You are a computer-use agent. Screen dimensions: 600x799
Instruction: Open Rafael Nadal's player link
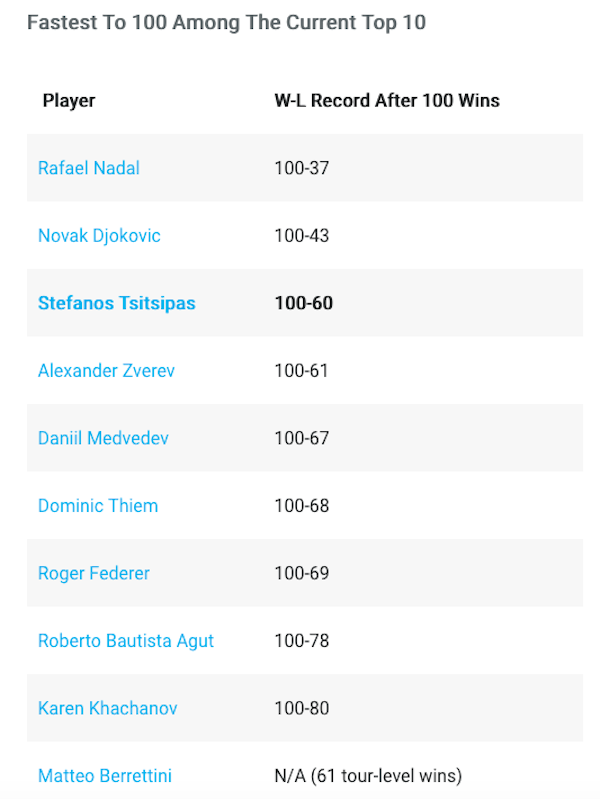(x=88, y=168)
